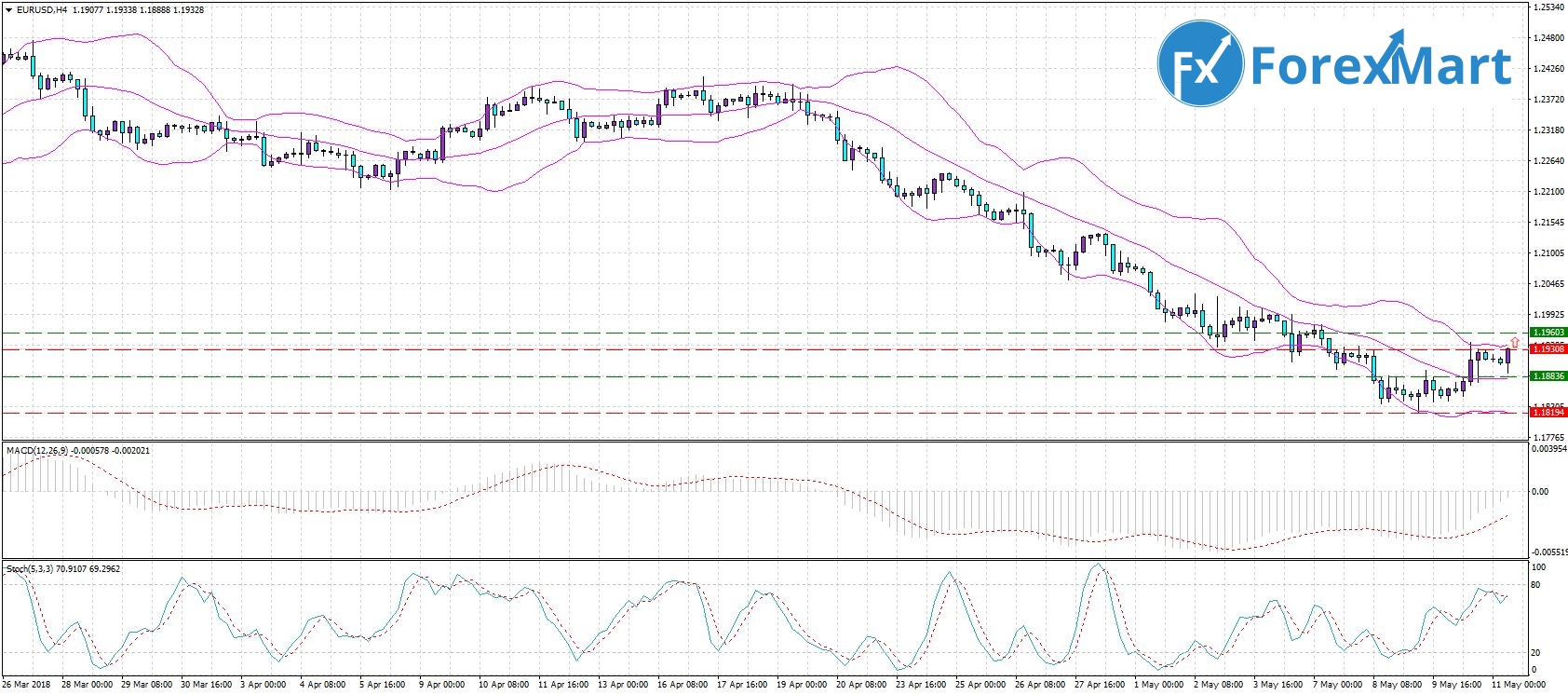1568x695 pixels.
Task: Select the red 1.19308 price level tag
Action: pyautogui.click(x=1548, y=349)
